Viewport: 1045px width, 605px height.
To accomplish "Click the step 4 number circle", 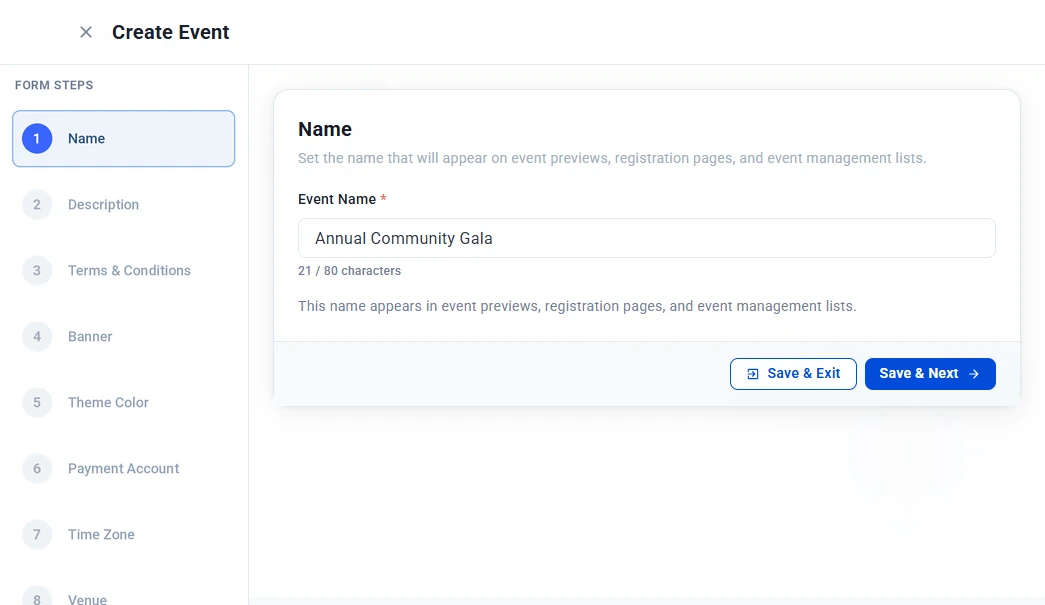I will [x=37, y=336].
